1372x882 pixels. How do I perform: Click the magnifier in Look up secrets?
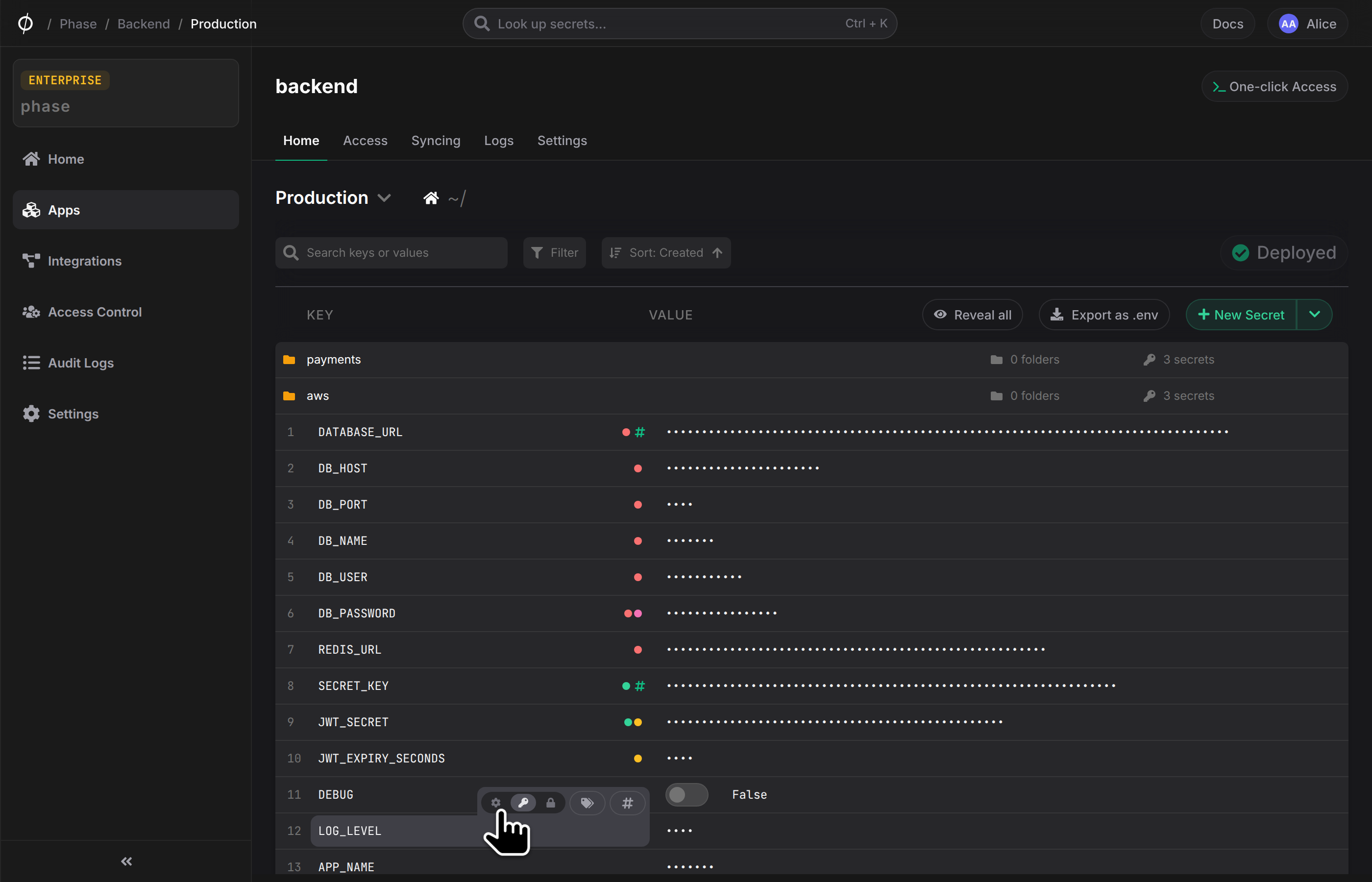pos(482,24)
